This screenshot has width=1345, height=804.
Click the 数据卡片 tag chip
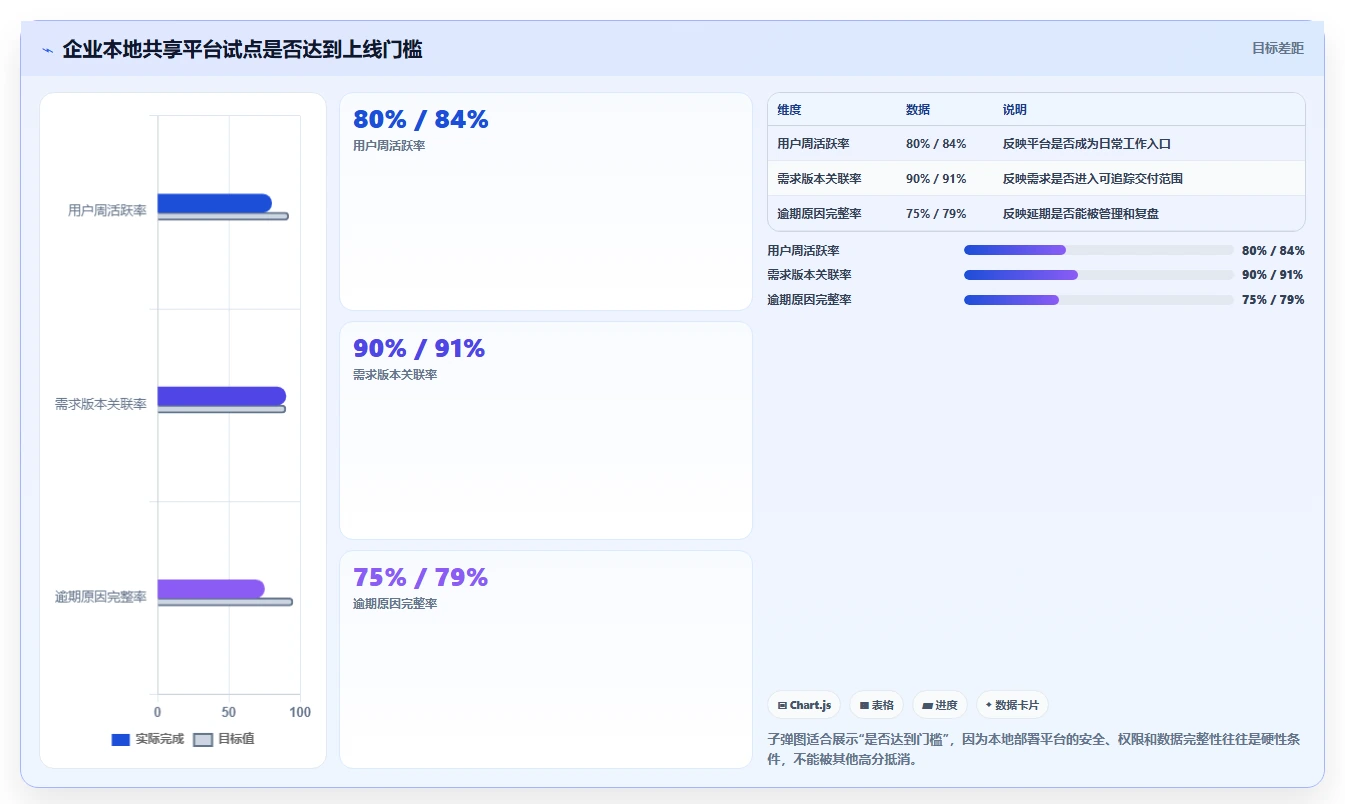tap(1012, 705)
